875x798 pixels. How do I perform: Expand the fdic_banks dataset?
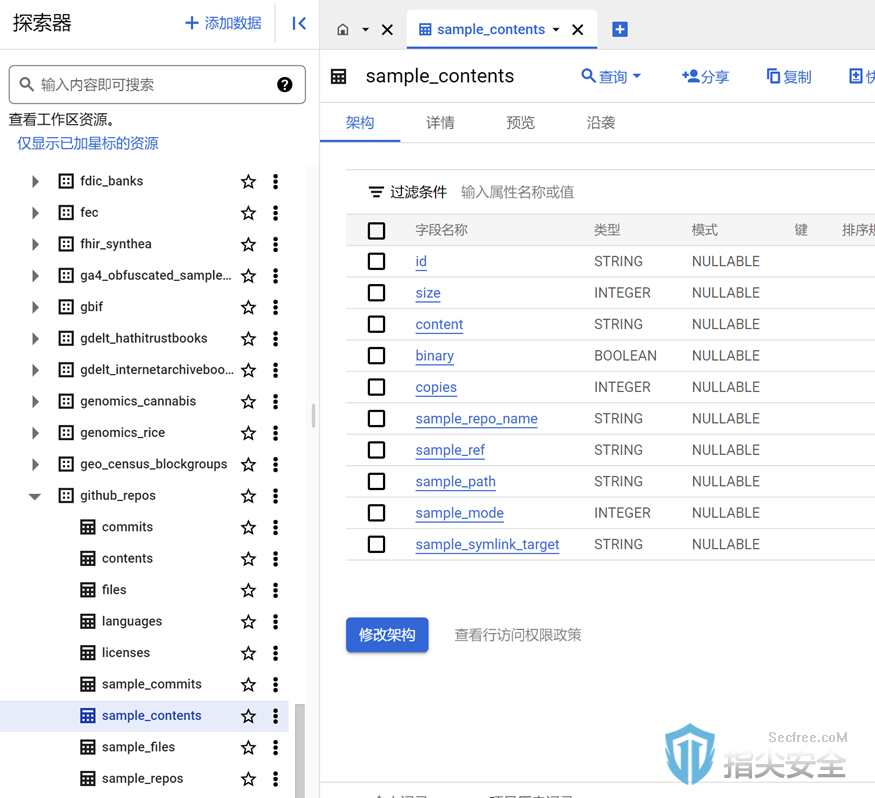(x=35, y=181)
